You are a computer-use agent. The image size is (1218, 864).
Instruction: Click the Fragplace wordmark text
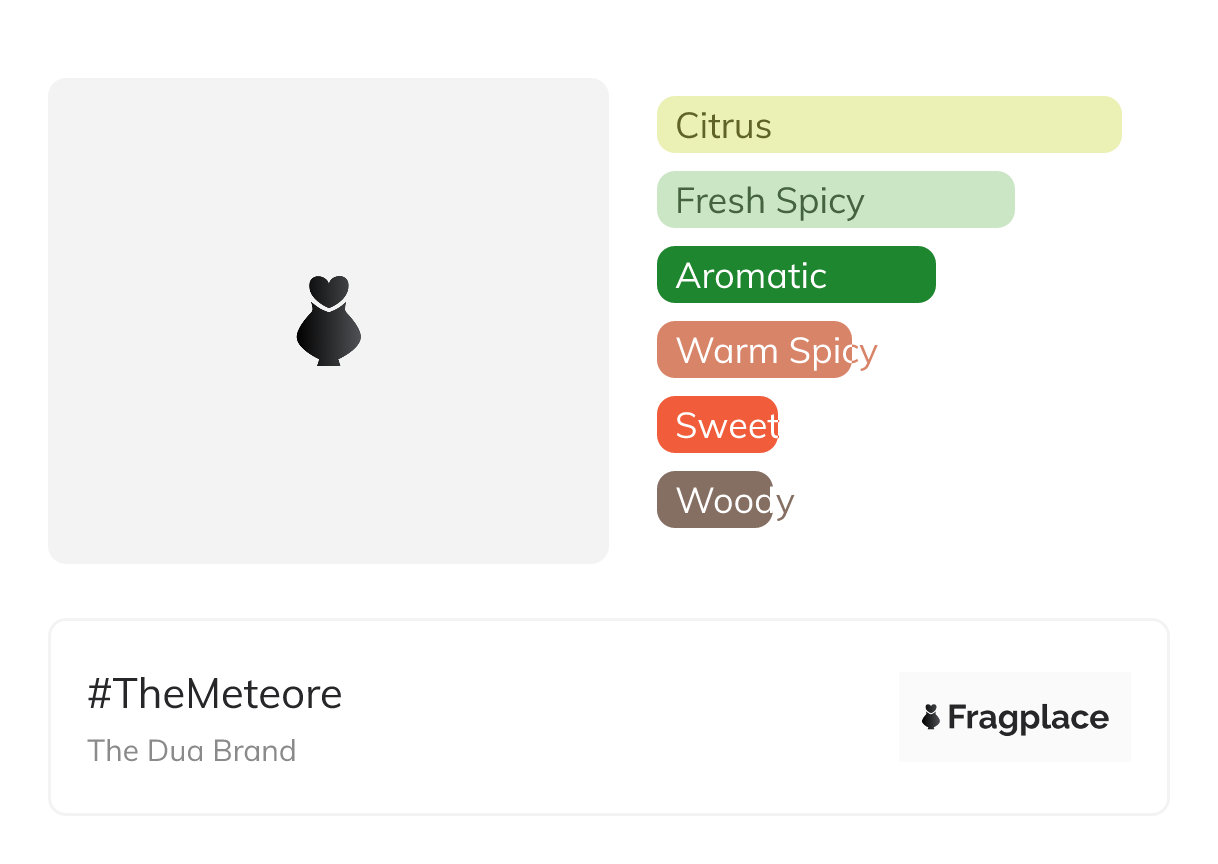[x=1028, y=717]
